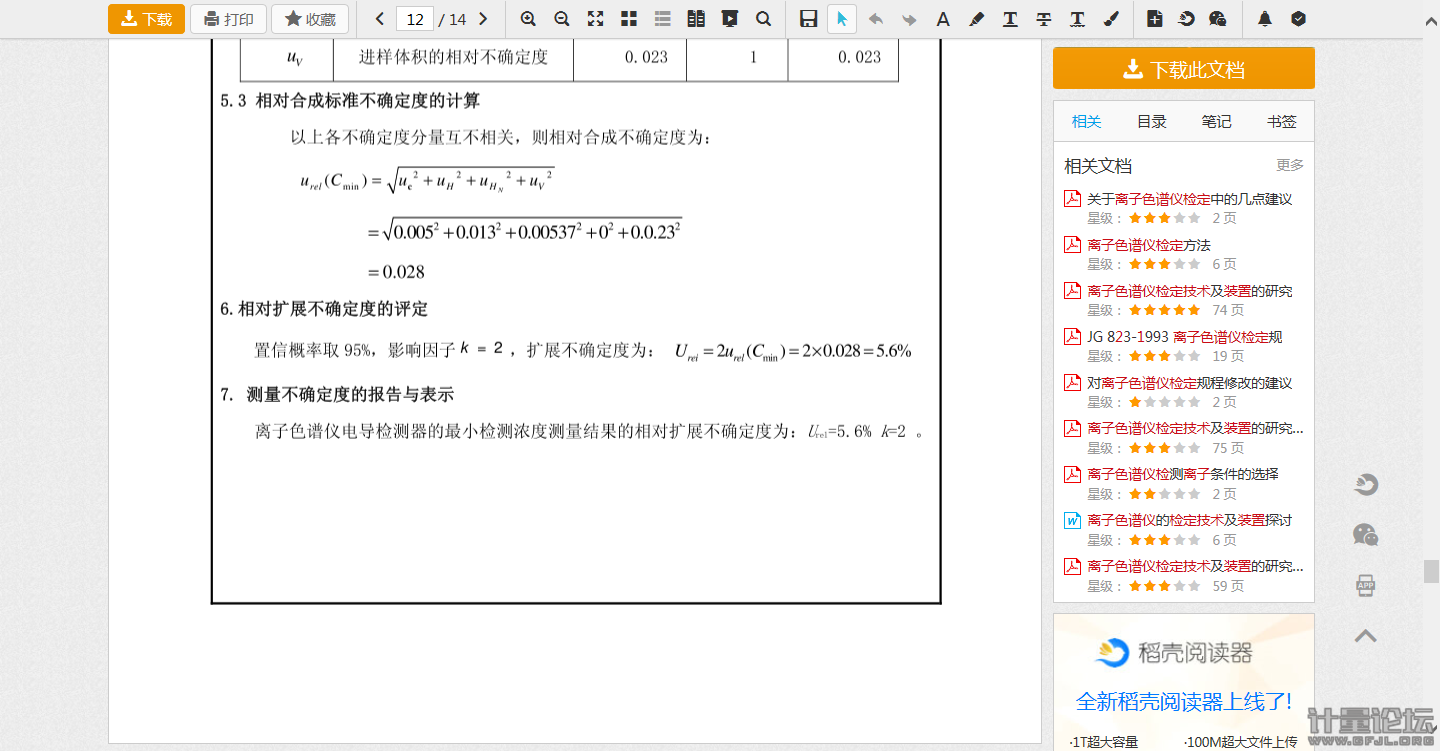Image resolution: width=1440 pixels, height=751 pixels.
Task: Click the zoom in magnifier icon
Action: click(x=528, y=19)
